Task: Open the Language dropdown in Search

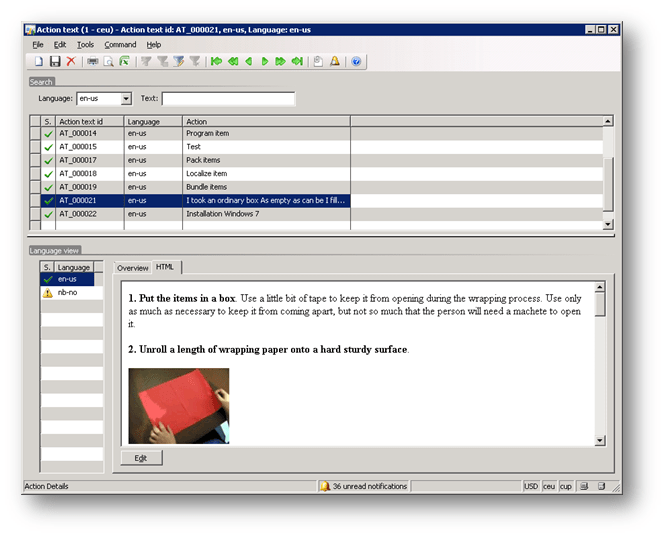Action: (x=126, y=99)
